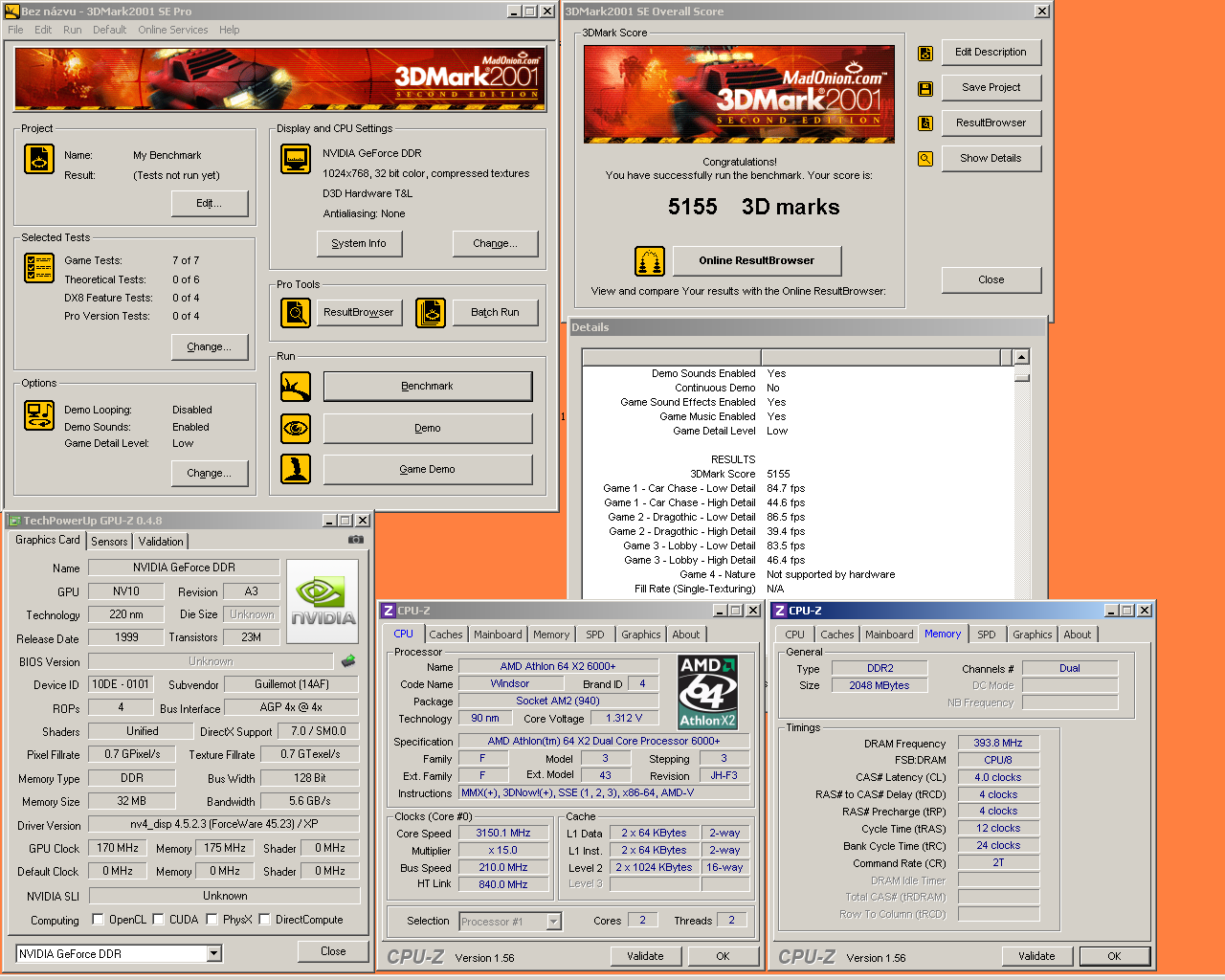Image resolution: width=1225 pixels, height=980 pixels.
Task: Open the NVIDIA GeForce DDR card dropdown
Action: (x=214, y=953)
